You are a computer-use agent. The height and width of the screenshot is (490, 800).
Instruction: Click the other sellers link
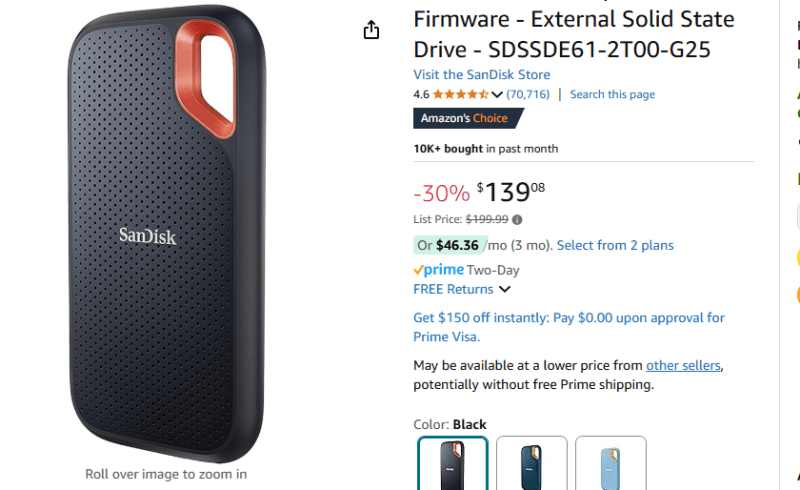(x=683, y=366)
